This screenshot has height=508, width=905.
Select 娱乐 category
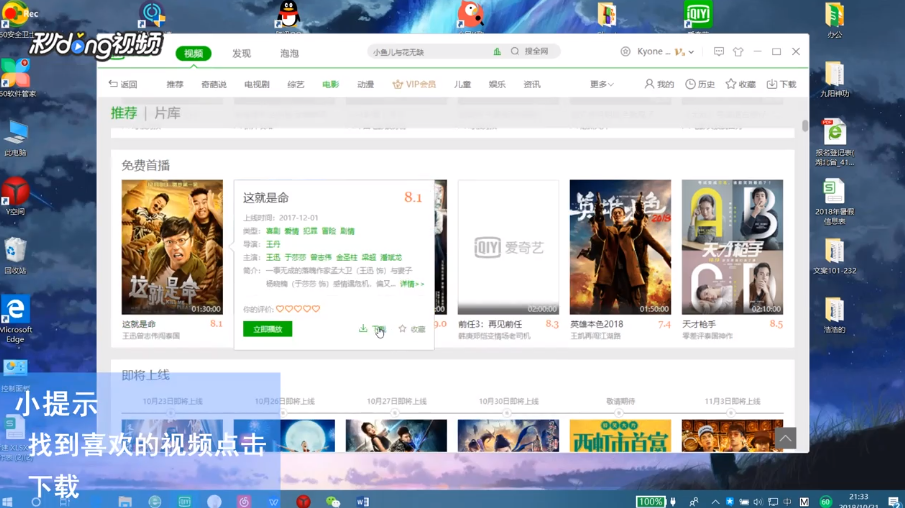coord(497,84)
